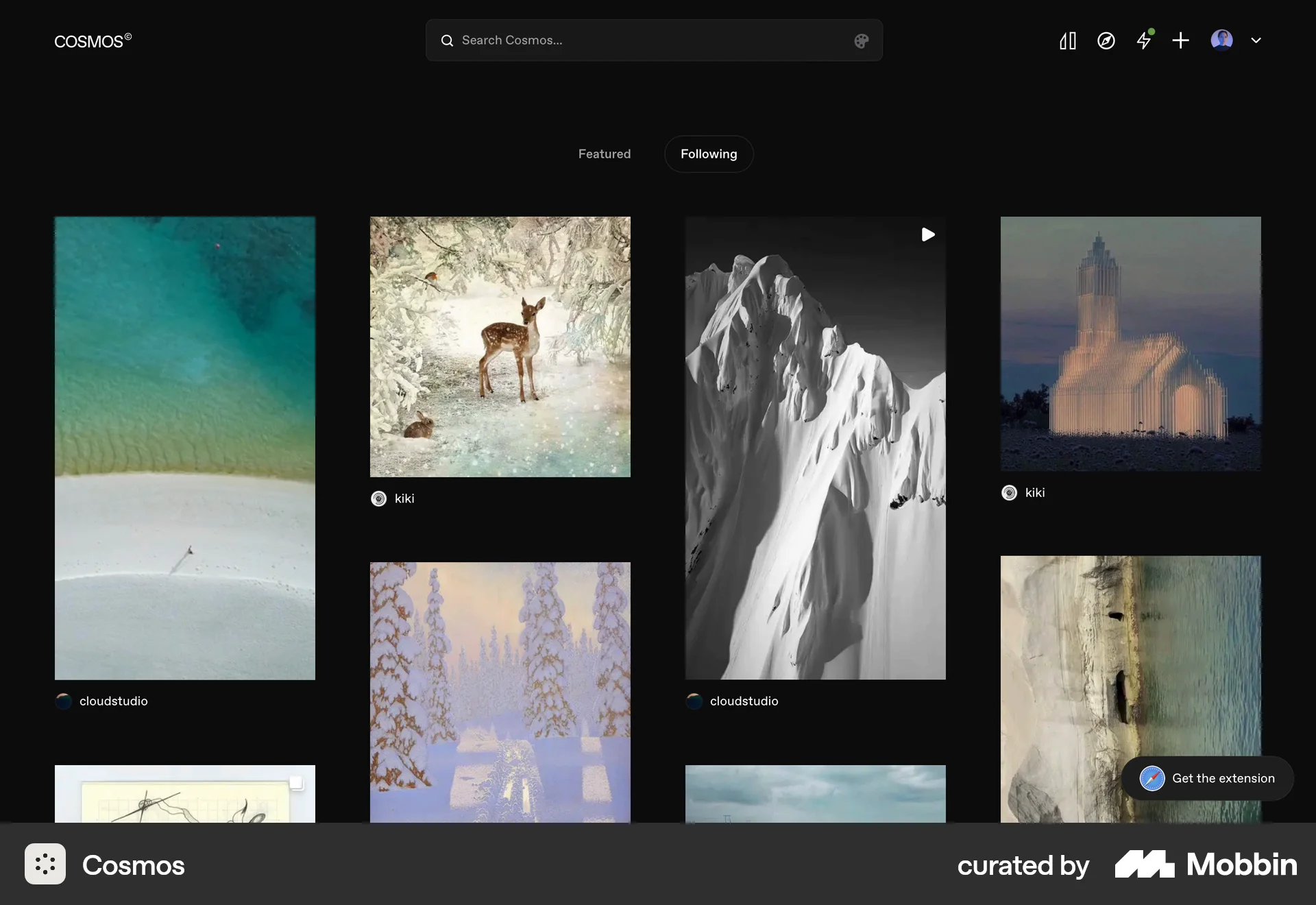Click the color palette icon in search bar
This screenshot has height=905, width=1316.
coord(861,41)
